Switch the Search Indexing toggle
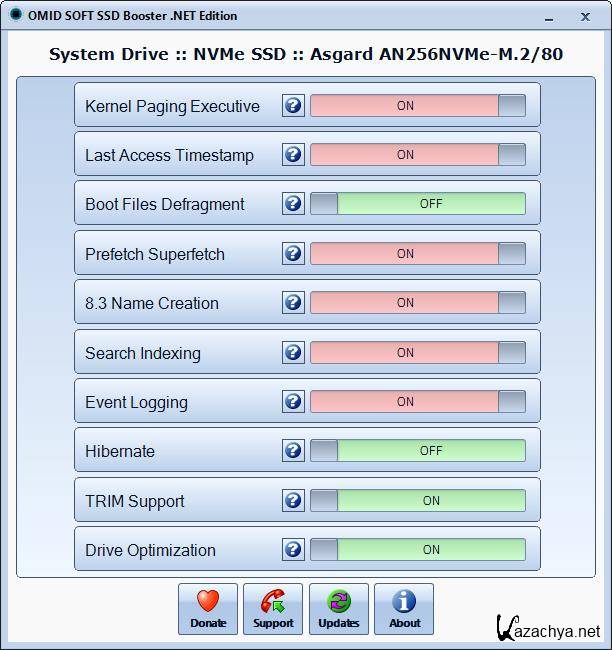Viewport: 612px width, 650px height. [x=417, y=353]
